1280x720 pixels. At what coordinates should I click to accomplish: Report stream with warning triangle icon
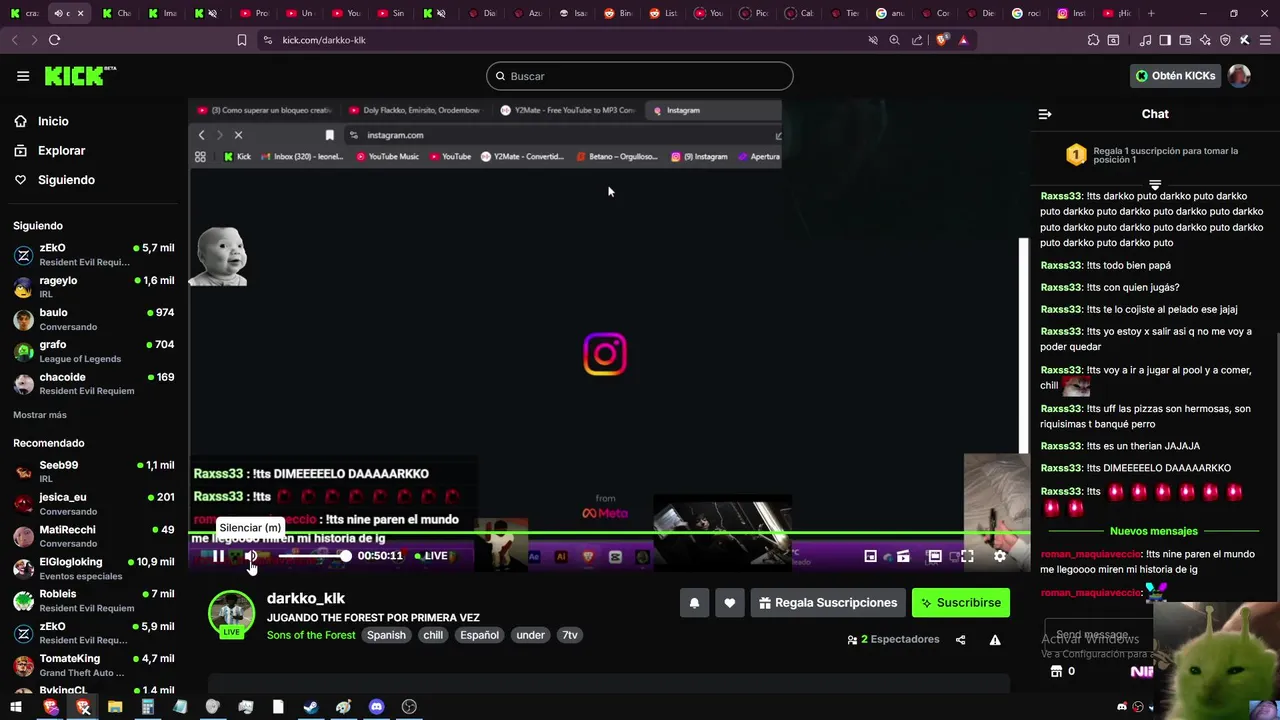pyautogui.click(x=995, y=640)
